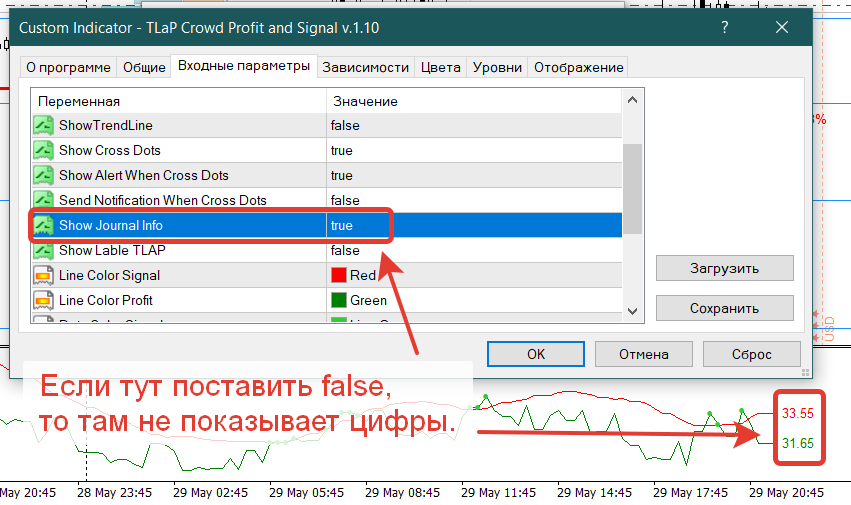The height and width of the screenshot is (505, 851).
Task: Switch to the Уровни tab
Action: point(497,67)
